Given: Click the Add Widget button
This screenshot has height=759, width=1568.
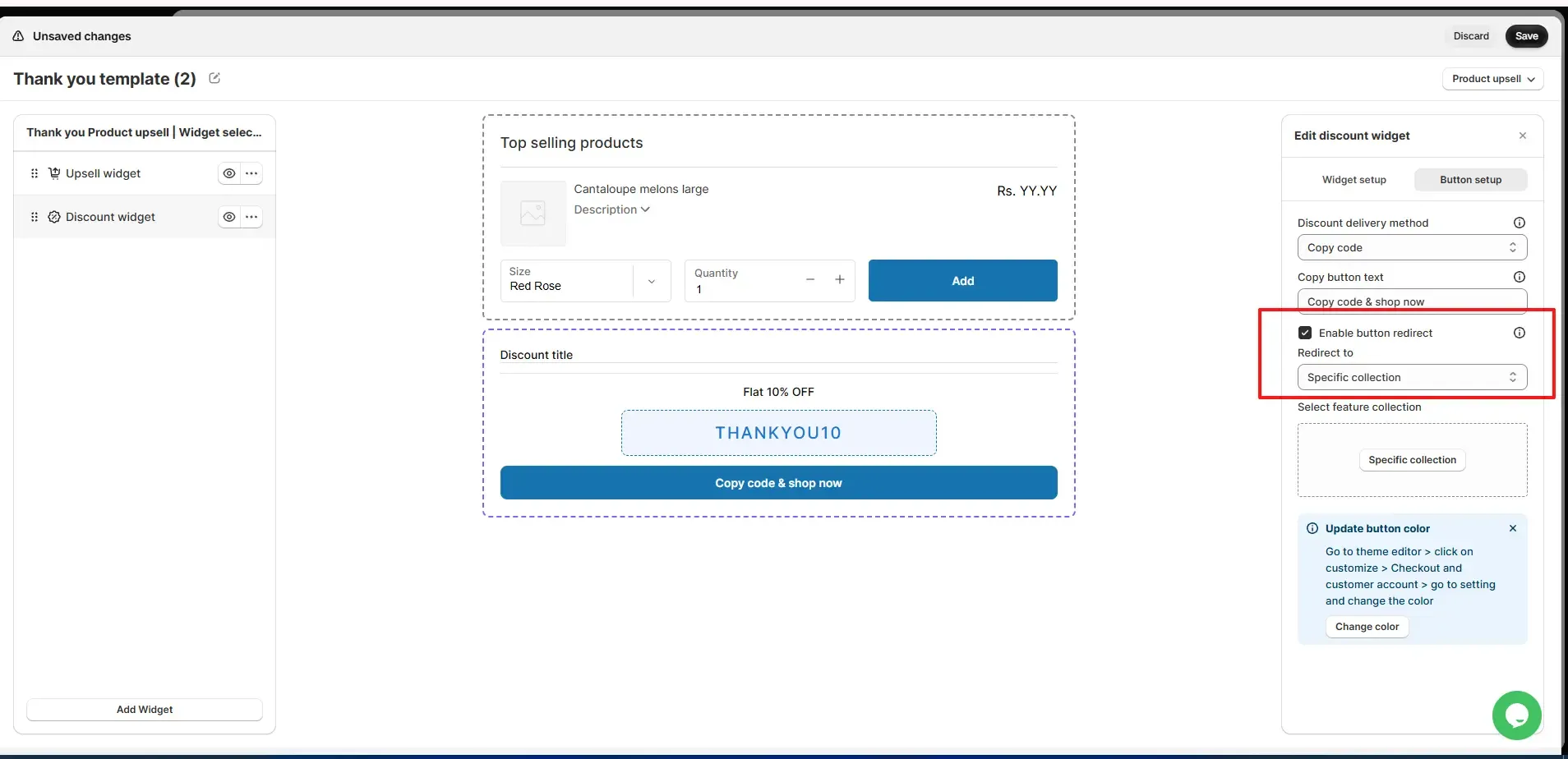Looking at the screenshot, I should coord(145,710).
